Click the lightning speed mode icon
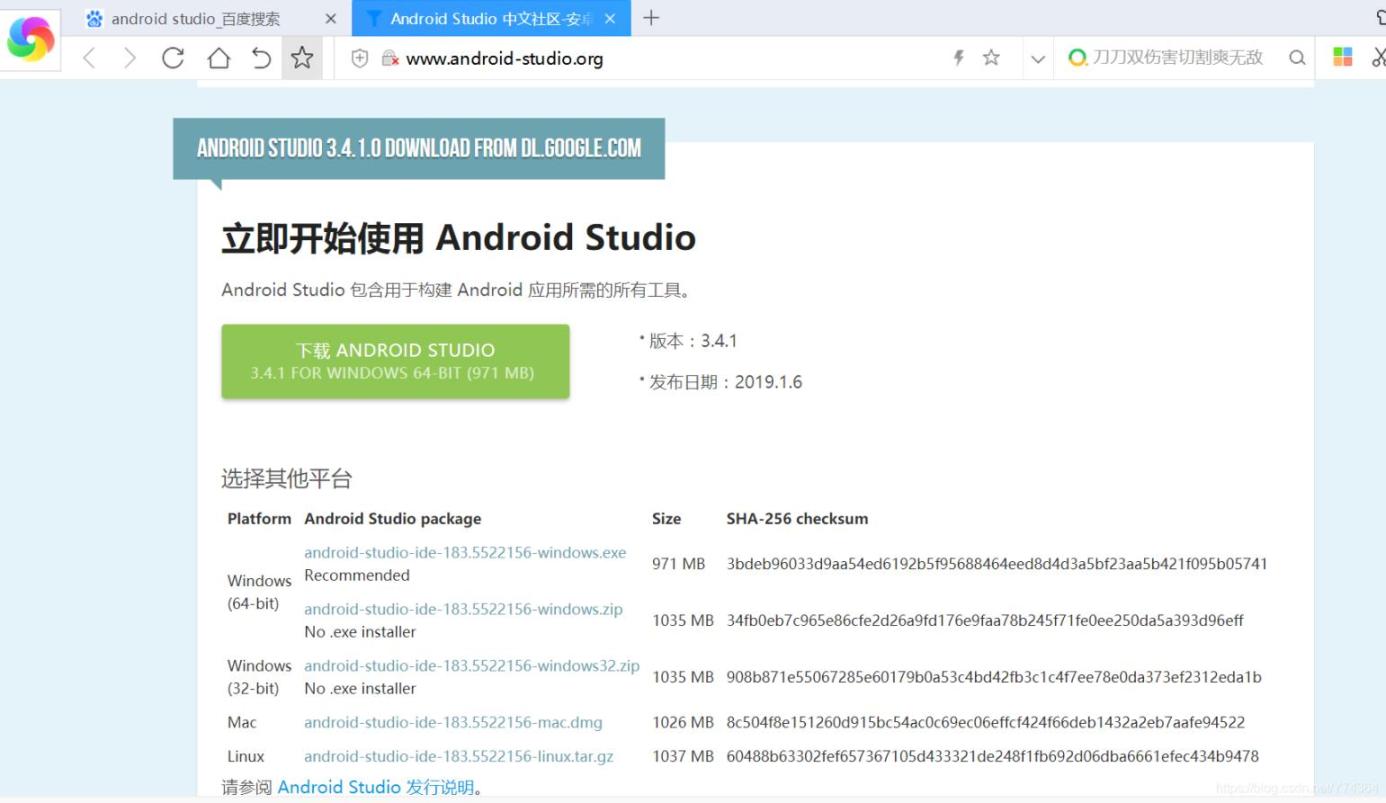The height and width of the screenshot is (803, 1386). click(x=958, y=58)
